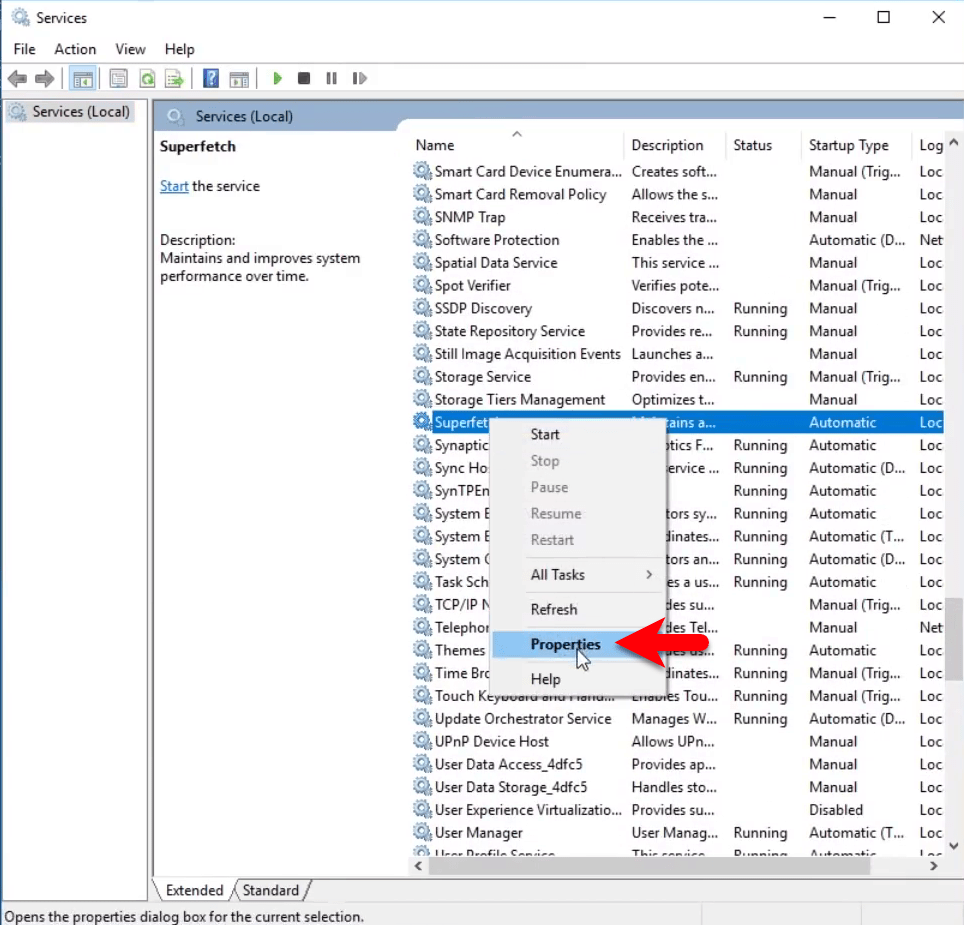Click the vertical scrollbar thumb

(954, 639)
